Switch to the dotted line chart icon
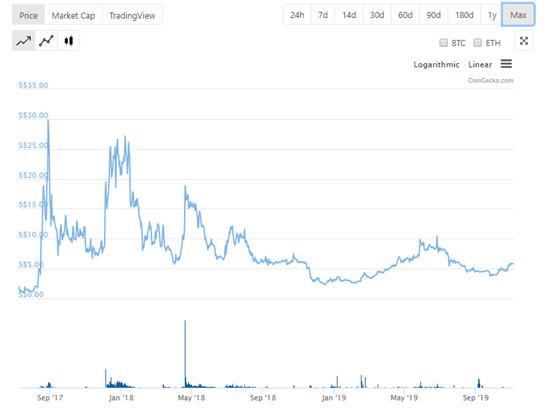Viewport: 547px width, 413px height. point(46,41)
